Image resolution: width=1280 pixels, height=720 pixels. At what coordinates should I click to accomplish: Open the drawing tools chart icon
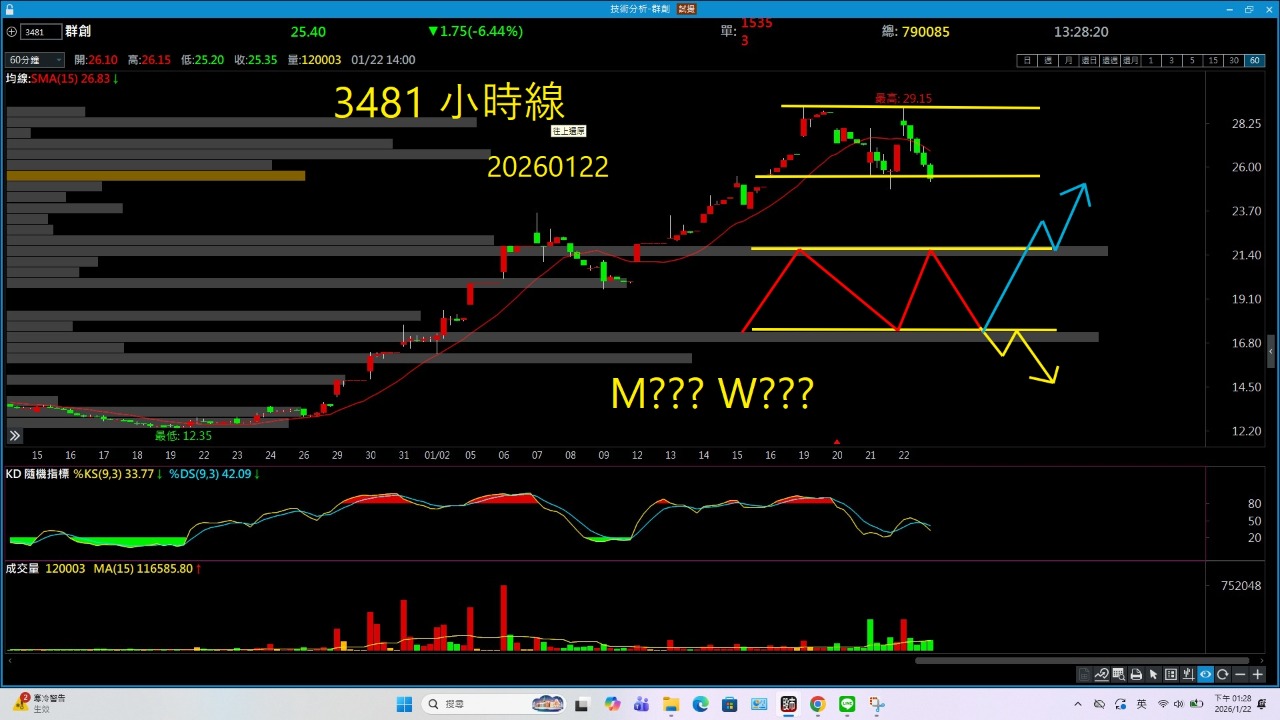[1101, 675]
